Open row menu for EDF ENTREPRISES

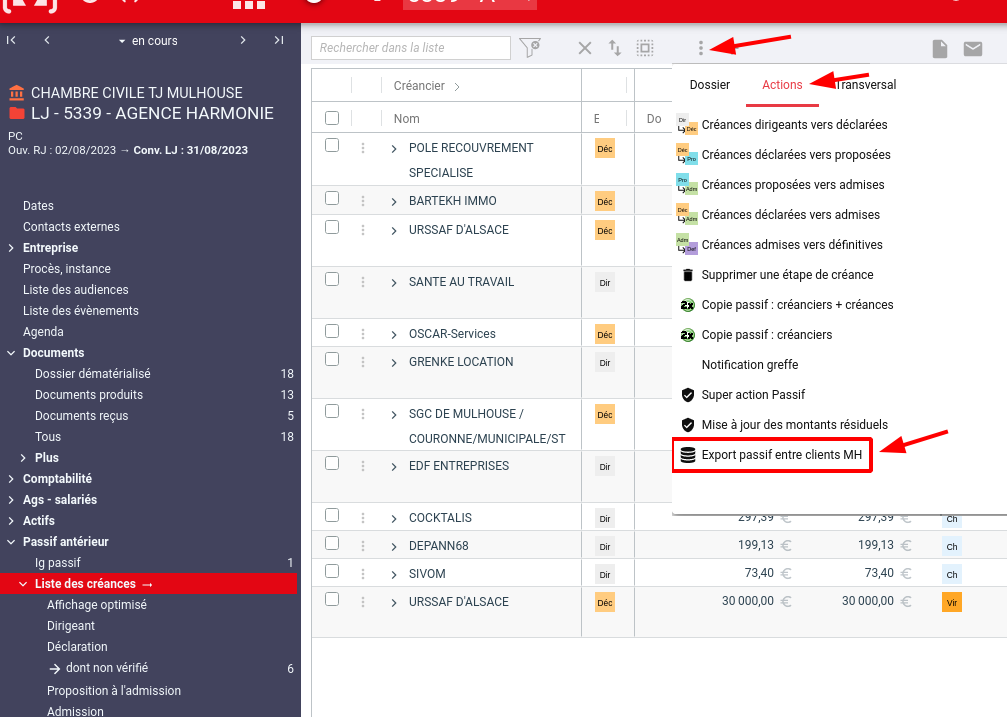point(363,466)
